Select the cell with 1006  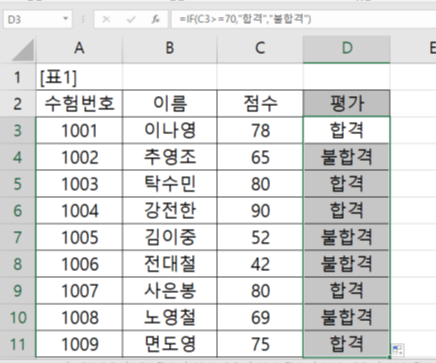click(79, 264)
